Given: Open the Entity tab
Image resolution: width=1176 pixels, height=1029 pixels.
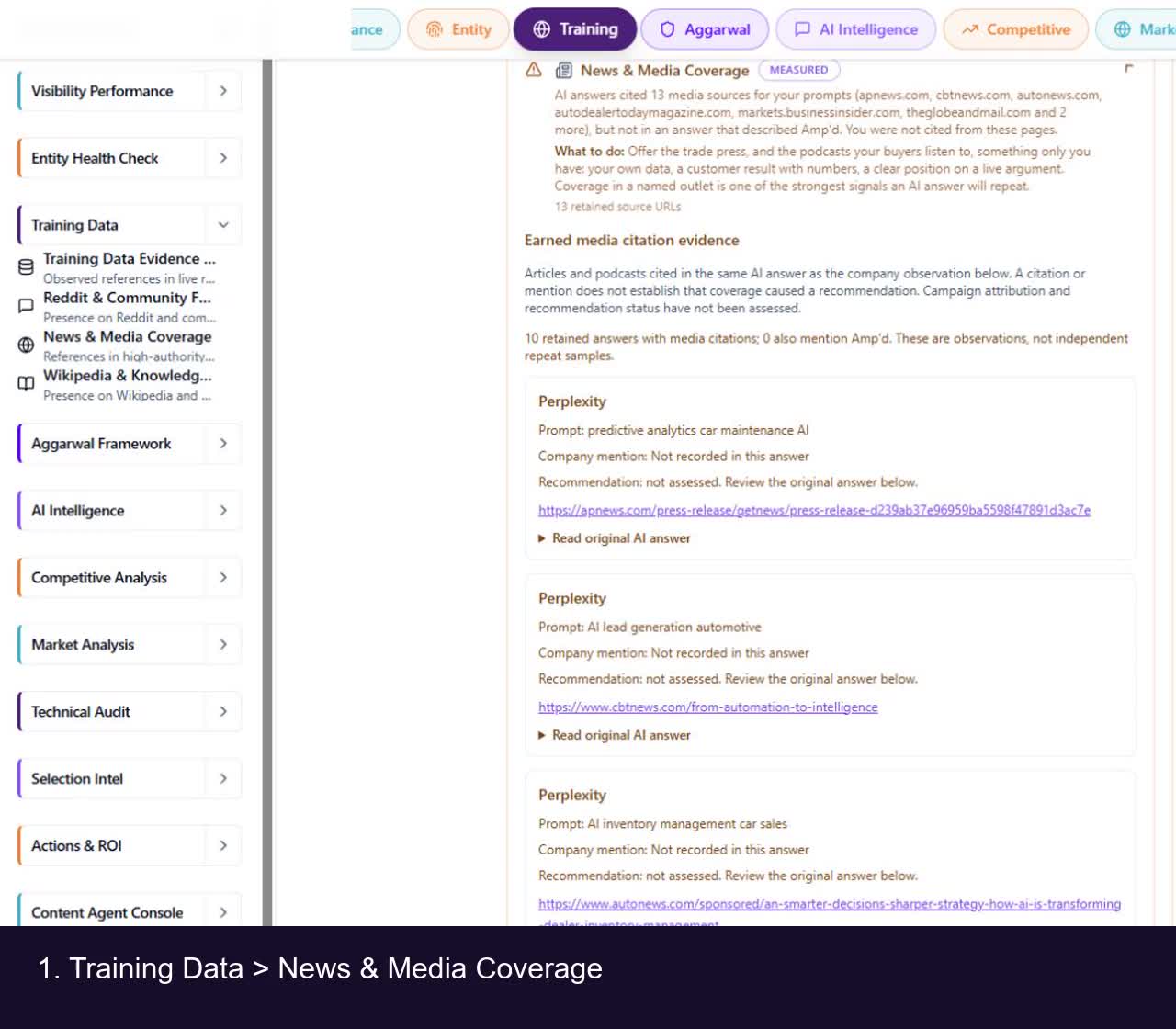Looking at the screenshot, I should (458, 29).
